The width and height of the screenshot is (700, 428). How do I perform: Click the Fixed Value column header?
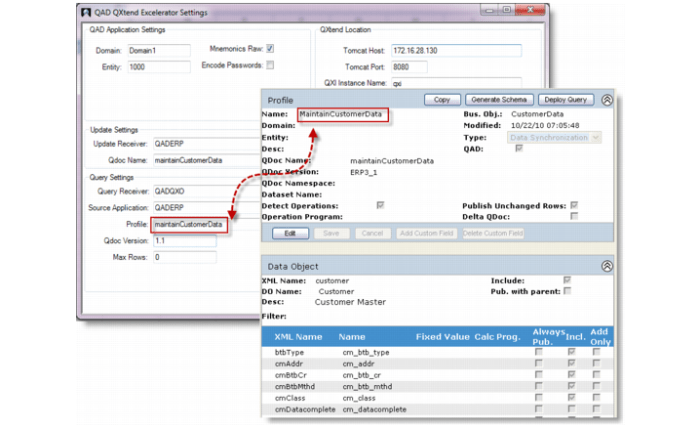442,337
